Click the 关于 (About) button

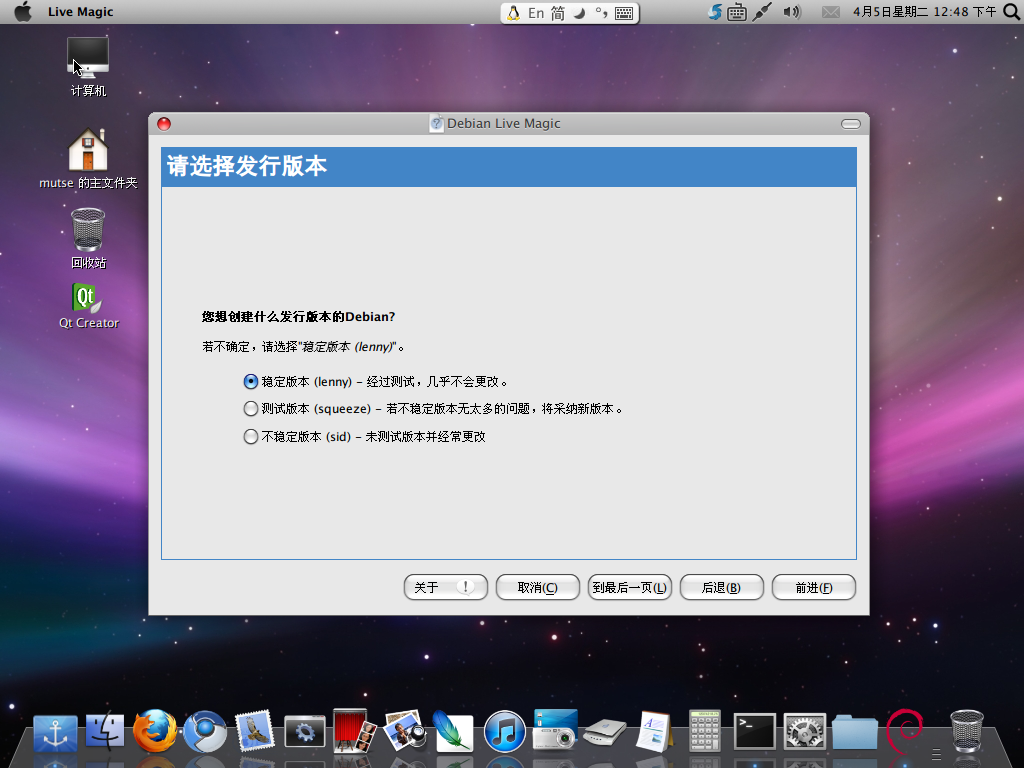tap(446, 587)
